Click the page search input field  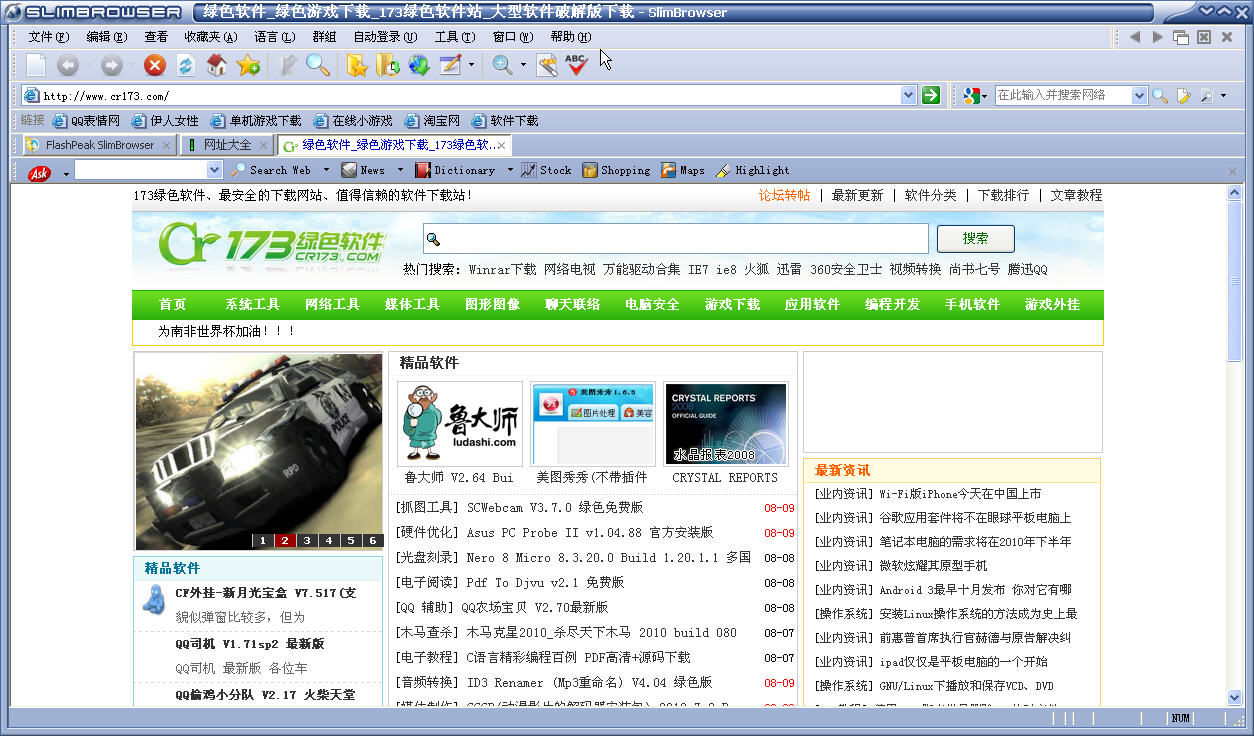[676, 239]
